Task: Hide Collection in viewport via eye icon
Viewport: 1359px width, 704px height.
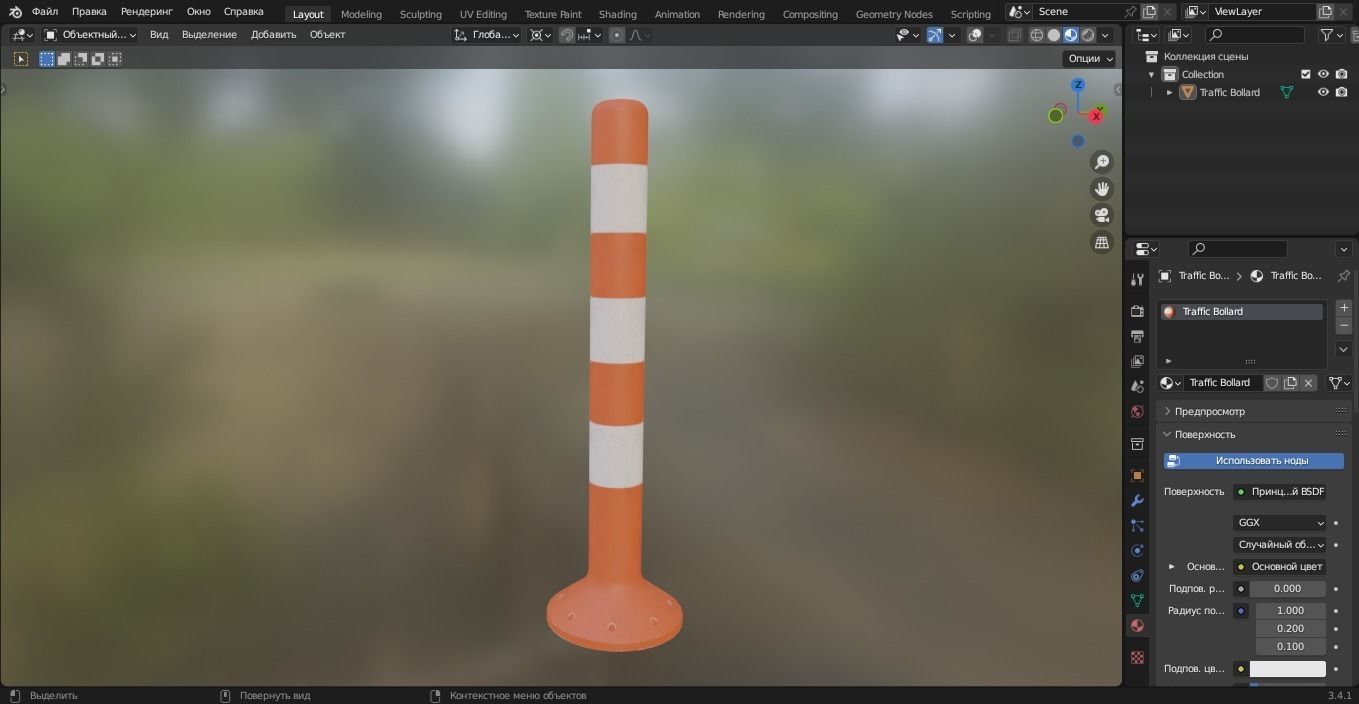Action: [1323, 74]
